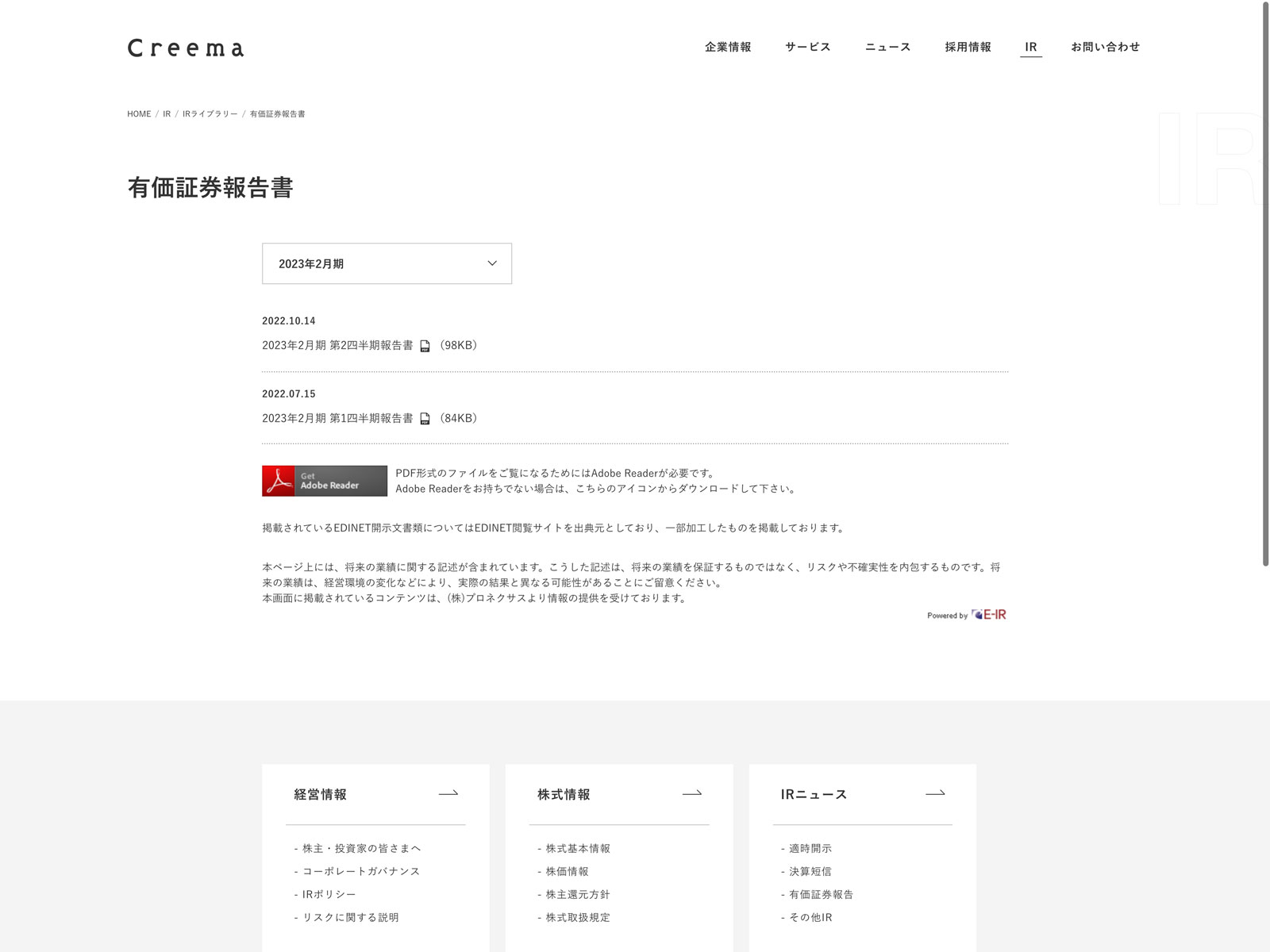Click the page vertical scrollbar
This screenshot has height=952, width=1270.
click(x=1265, y=286)
